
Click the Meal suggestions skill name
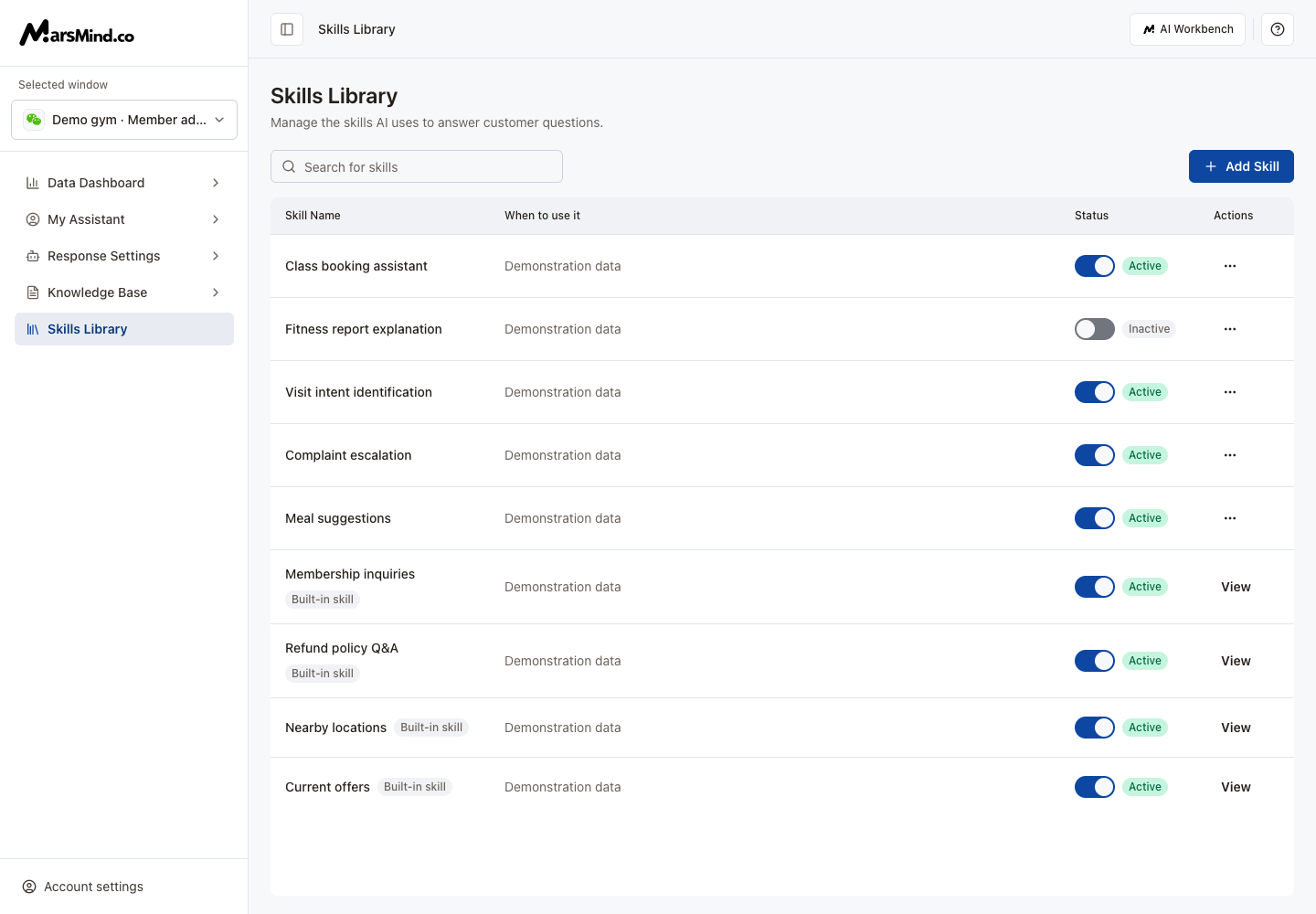point(338,518)
